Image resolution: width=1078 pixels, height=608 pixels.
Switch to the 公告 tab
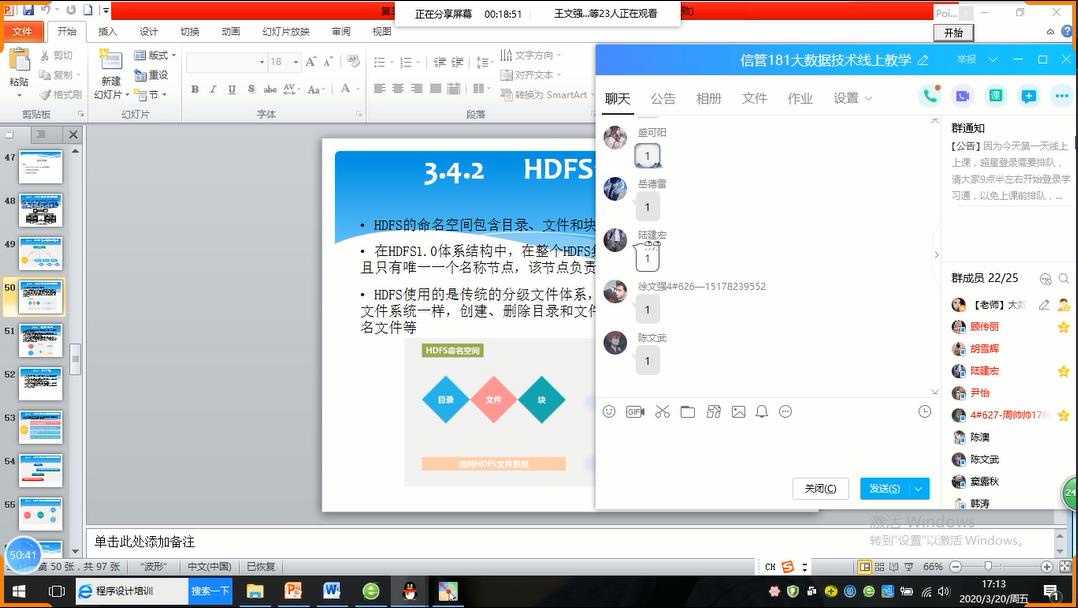click(663, 98)
